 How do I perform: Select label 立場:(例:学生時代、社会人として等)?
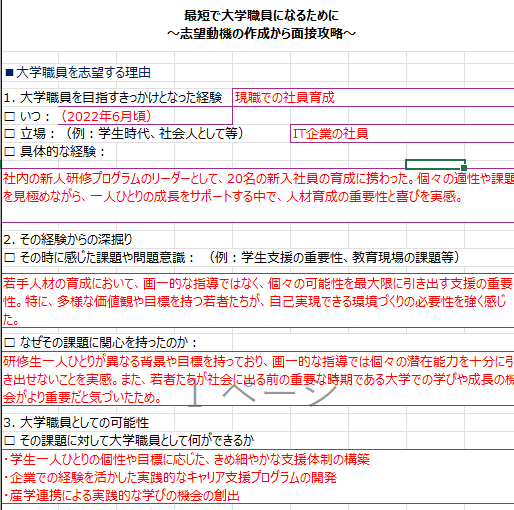point(132,134)
